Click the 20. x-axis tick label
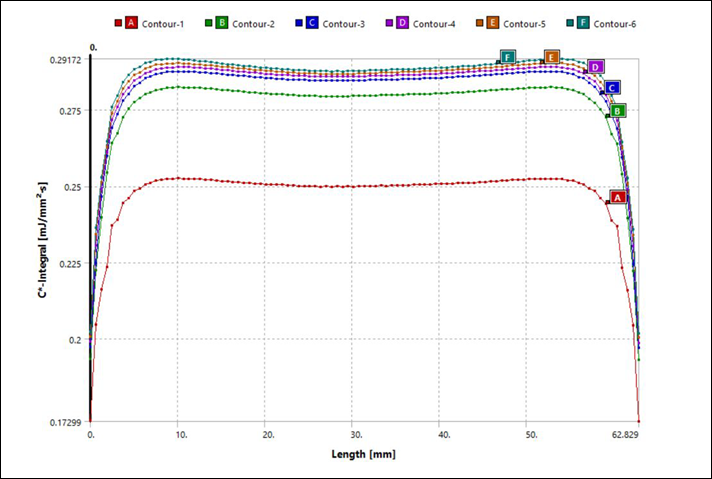This screenshot has width=712, height=479. 268,435
